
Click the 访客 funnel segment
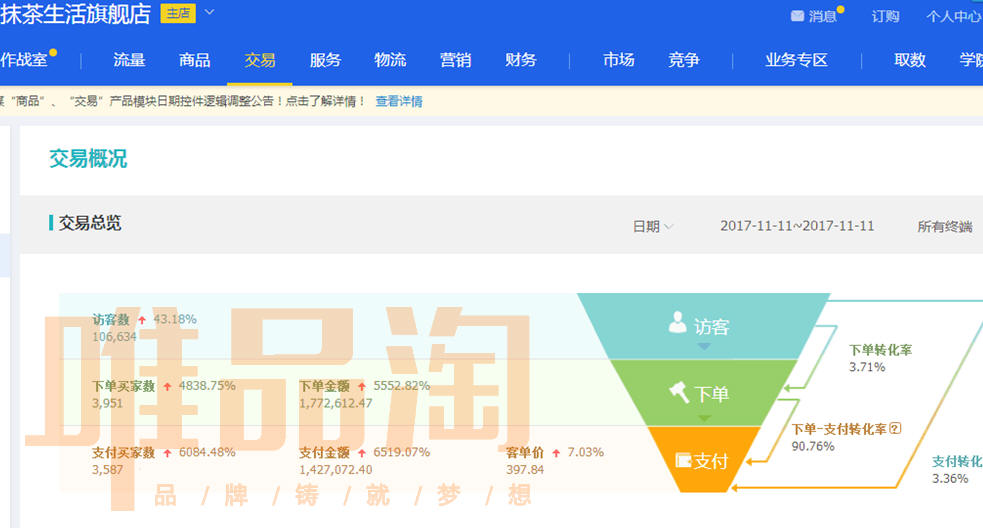click(x=703, y=326)
